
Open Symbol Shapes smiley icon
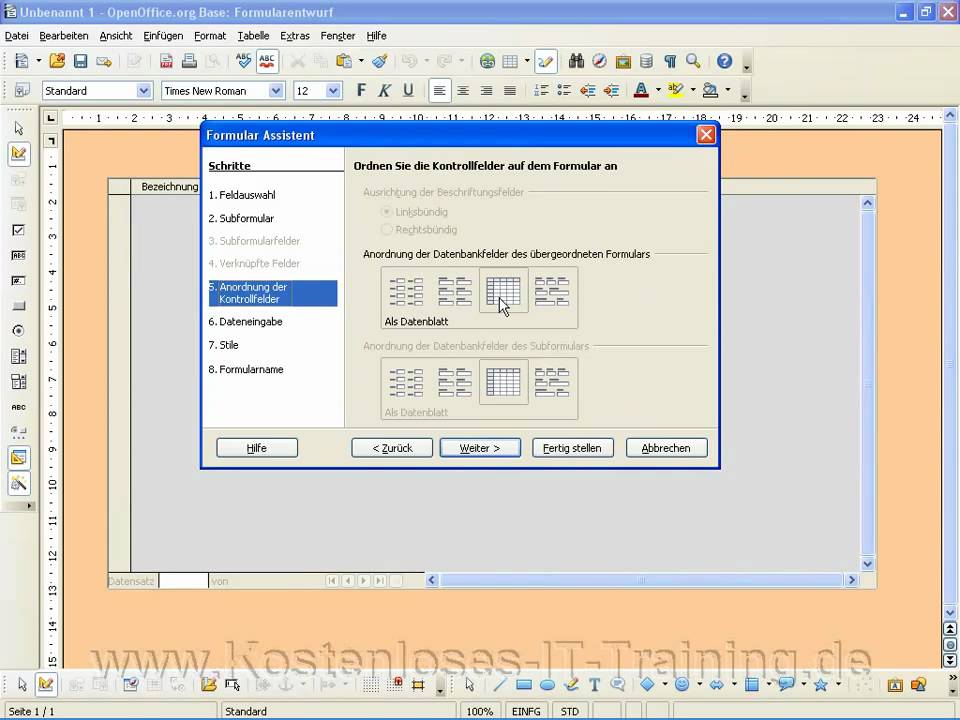[681, 684]
